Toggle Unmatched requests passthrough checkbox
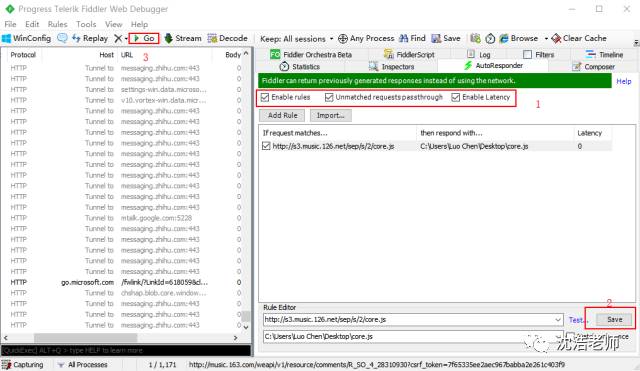This screenshot has width=640, height=371. pyautogui.click(x=329, y=97)
